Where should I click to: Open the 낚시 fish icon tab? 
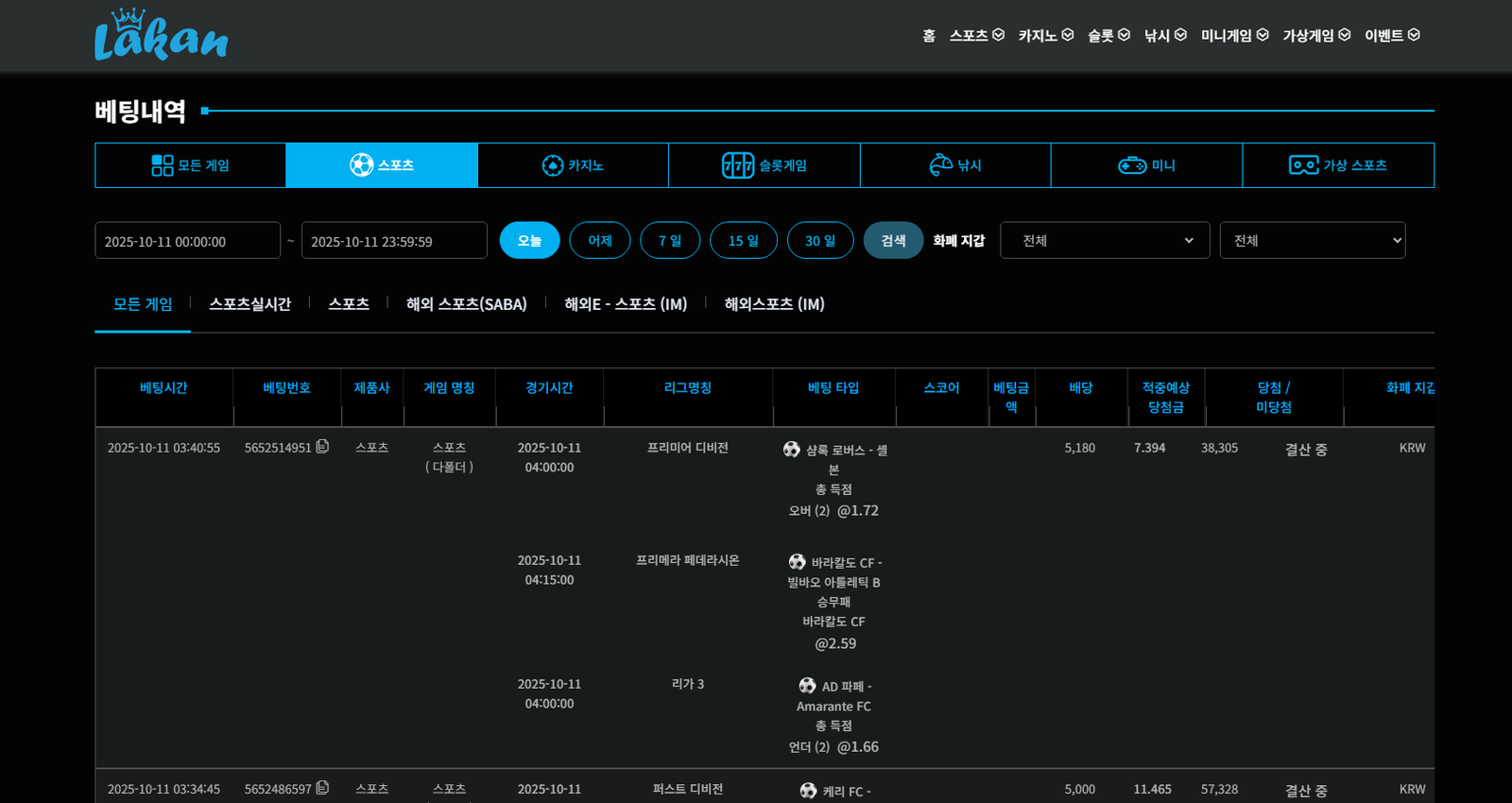pyautogui.click(x=955, y=165)
